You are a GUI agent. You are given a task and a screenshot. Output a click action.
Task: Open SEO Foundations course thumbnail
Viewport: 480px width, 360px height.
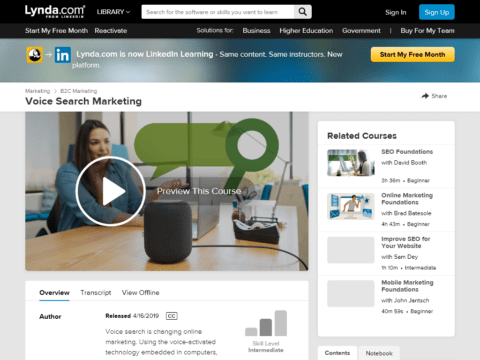click(351, 163)
